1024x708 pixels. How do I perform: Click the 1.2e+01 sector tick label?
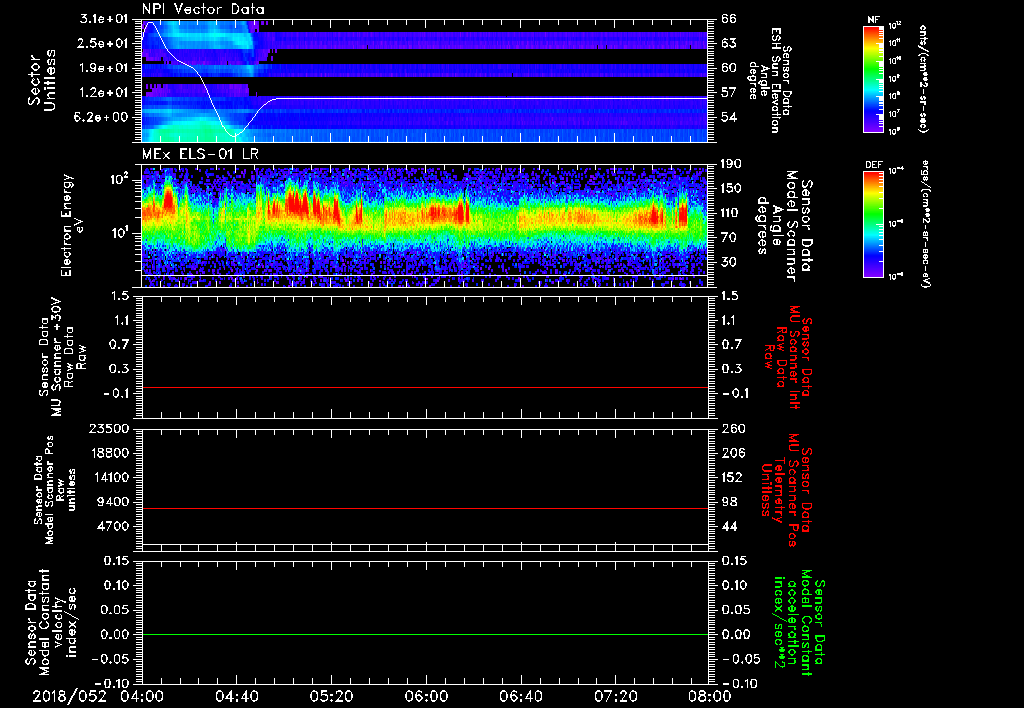pos(106,93)
